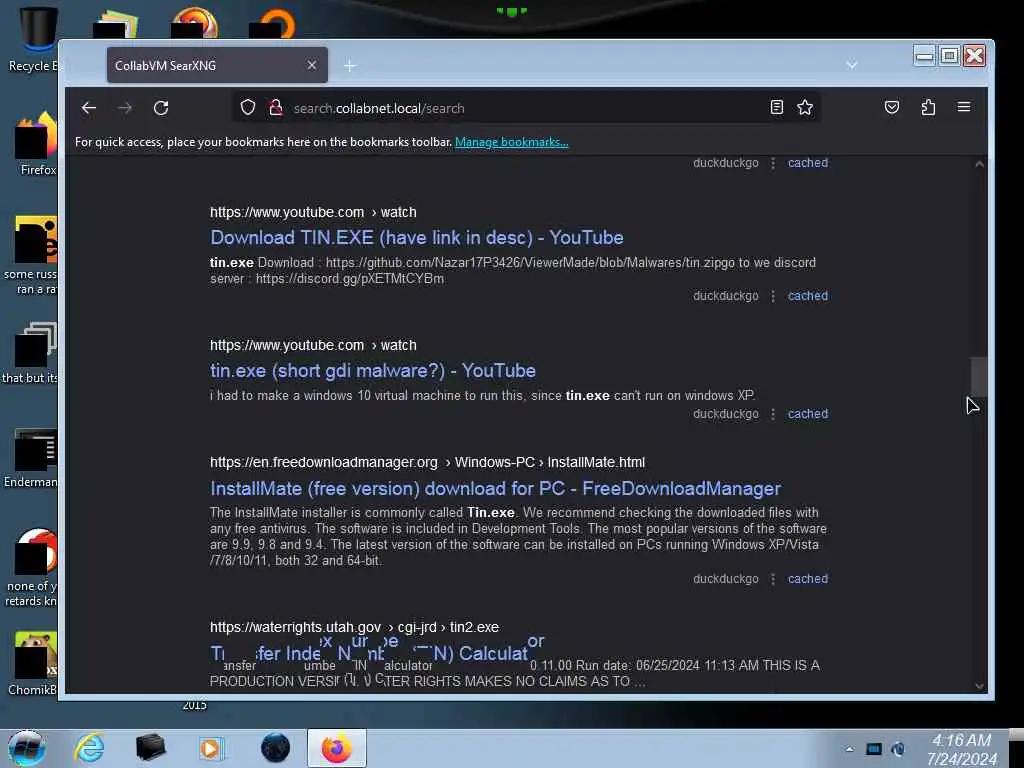The width and height of the screenshot is (1024, 768).
Task: Click the scrollbar up arrow
Action: tap(979, 164)
